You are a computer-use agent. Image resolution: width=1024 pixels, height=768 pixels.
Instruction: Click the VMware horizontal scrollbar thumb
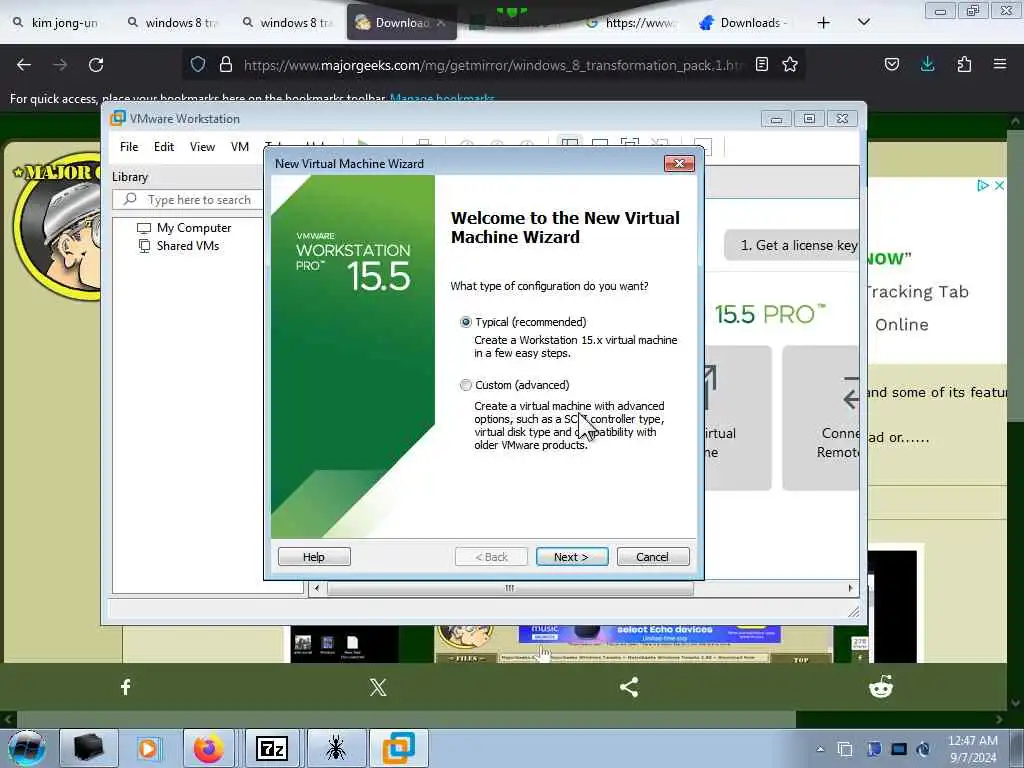(510, 588)
